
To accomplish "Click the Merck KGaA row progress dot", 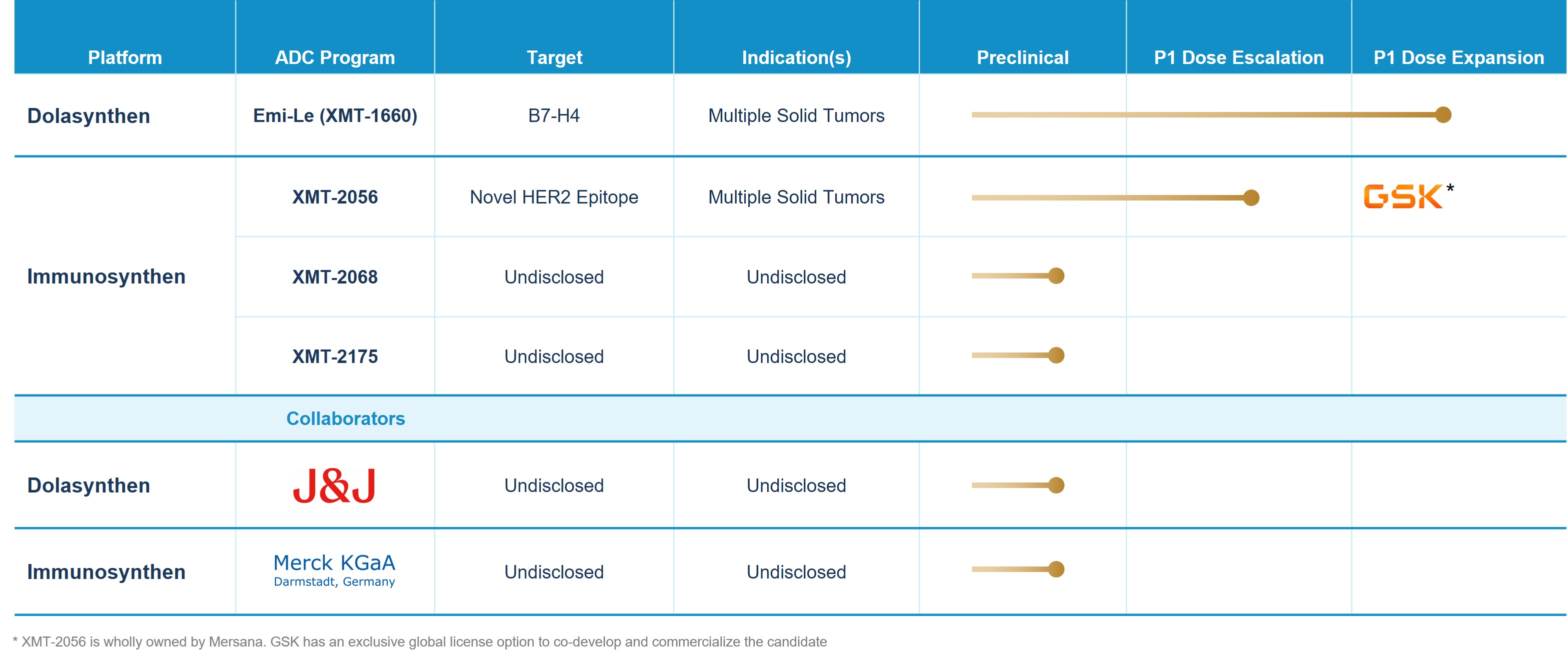I will 1056,569.
